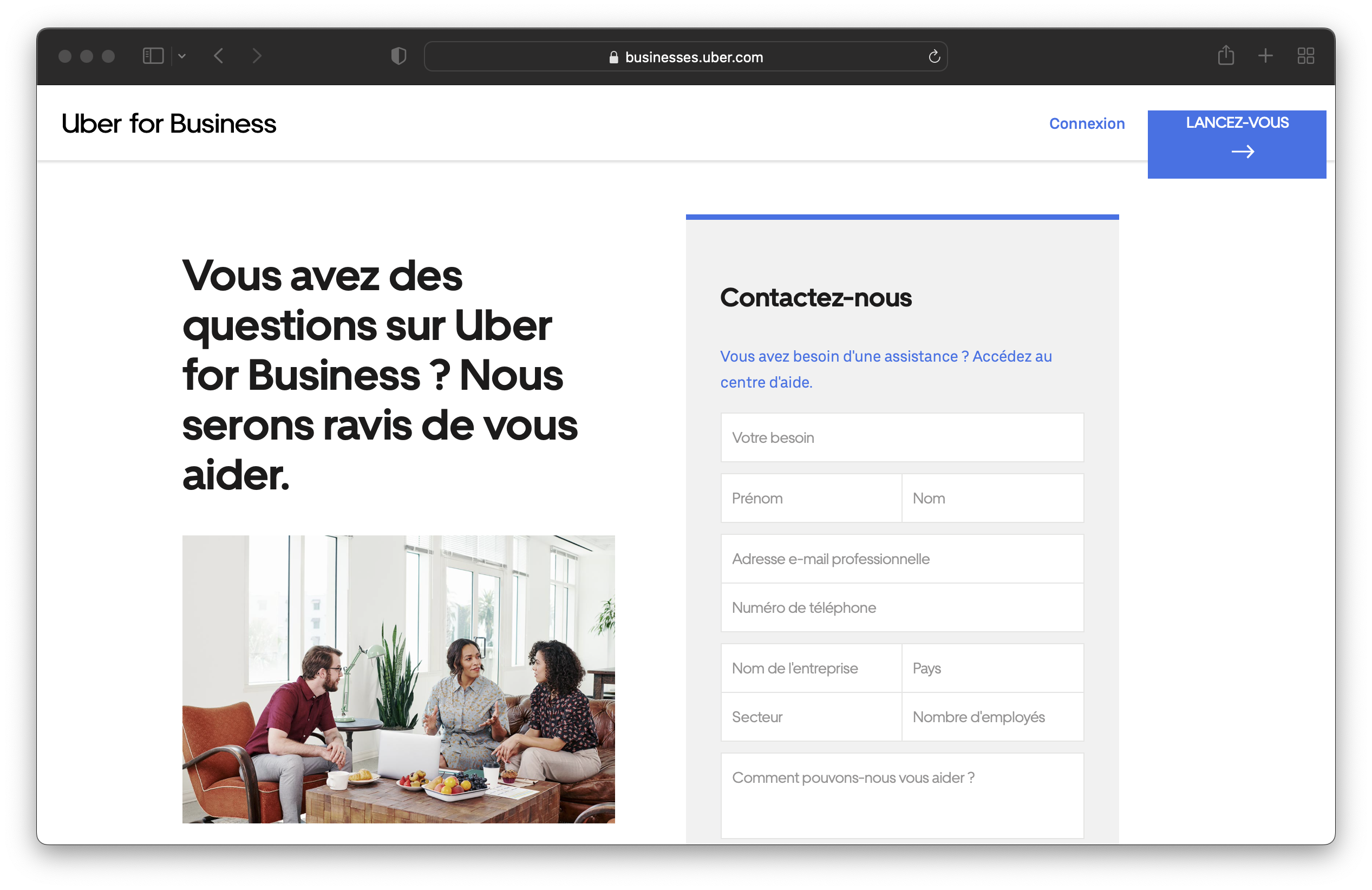Open the sidebar options chevron dropdown

pos(182,56)
